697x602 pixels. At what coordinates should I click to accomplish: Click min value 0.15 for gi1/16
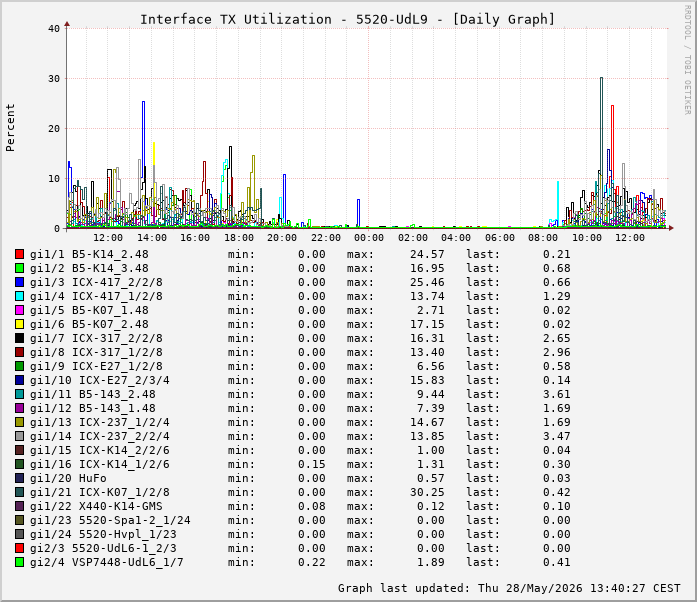point(312,465)
